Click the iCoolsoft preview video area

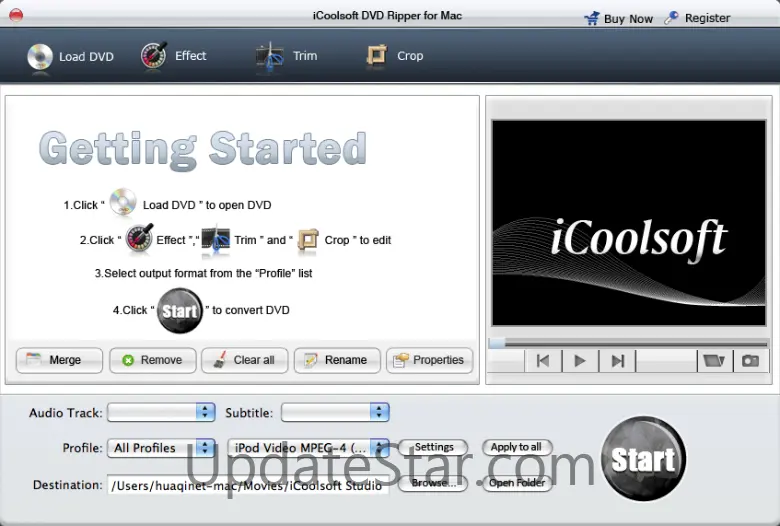tap(629, 223)
